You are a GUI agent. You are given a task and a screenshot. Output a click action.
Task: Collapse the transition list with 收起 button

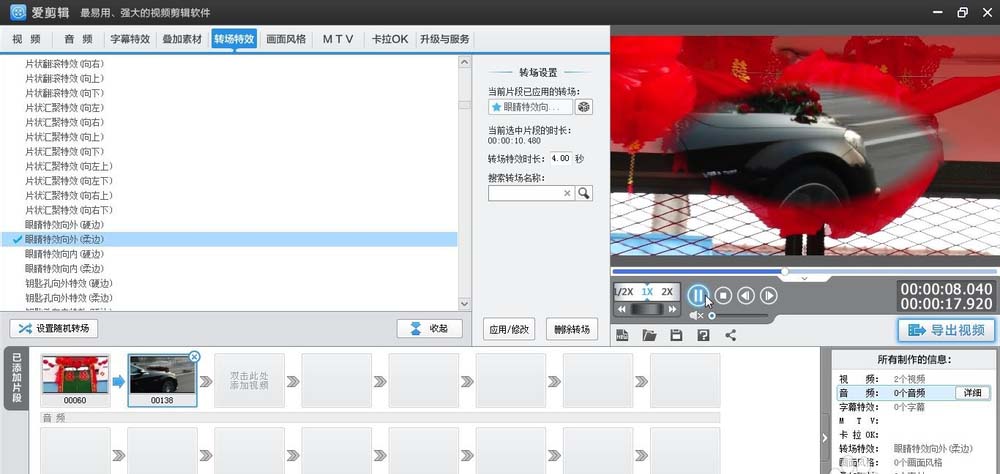[429, 328]
